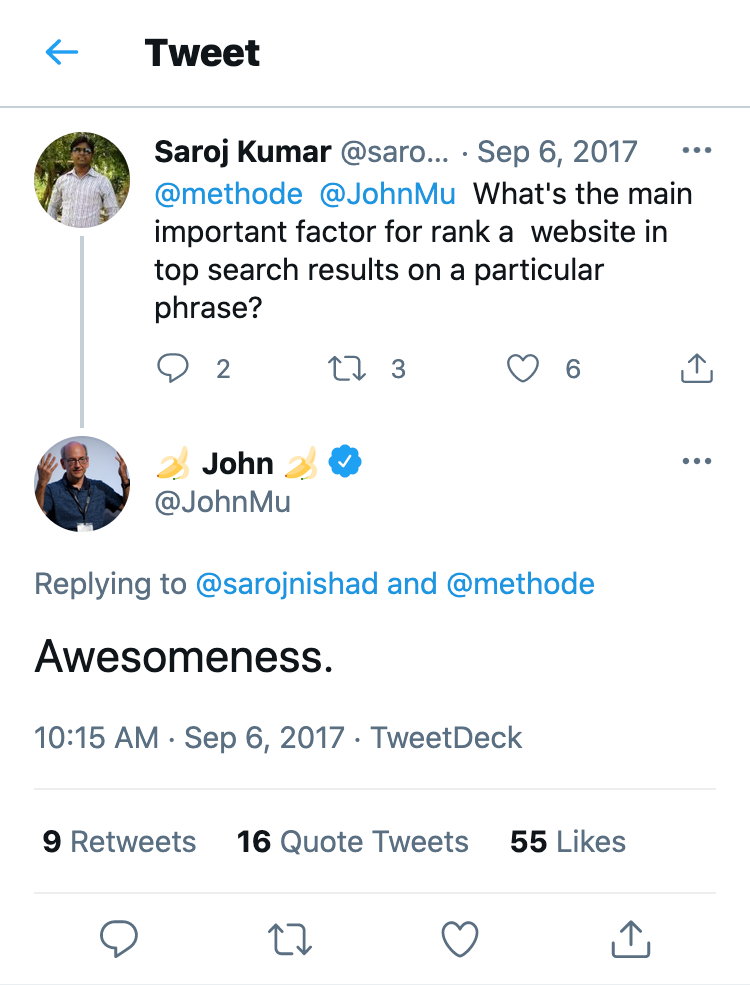
Task: Like Saroj Kumar's tweet with heart
Action: (x=522, y=369)
